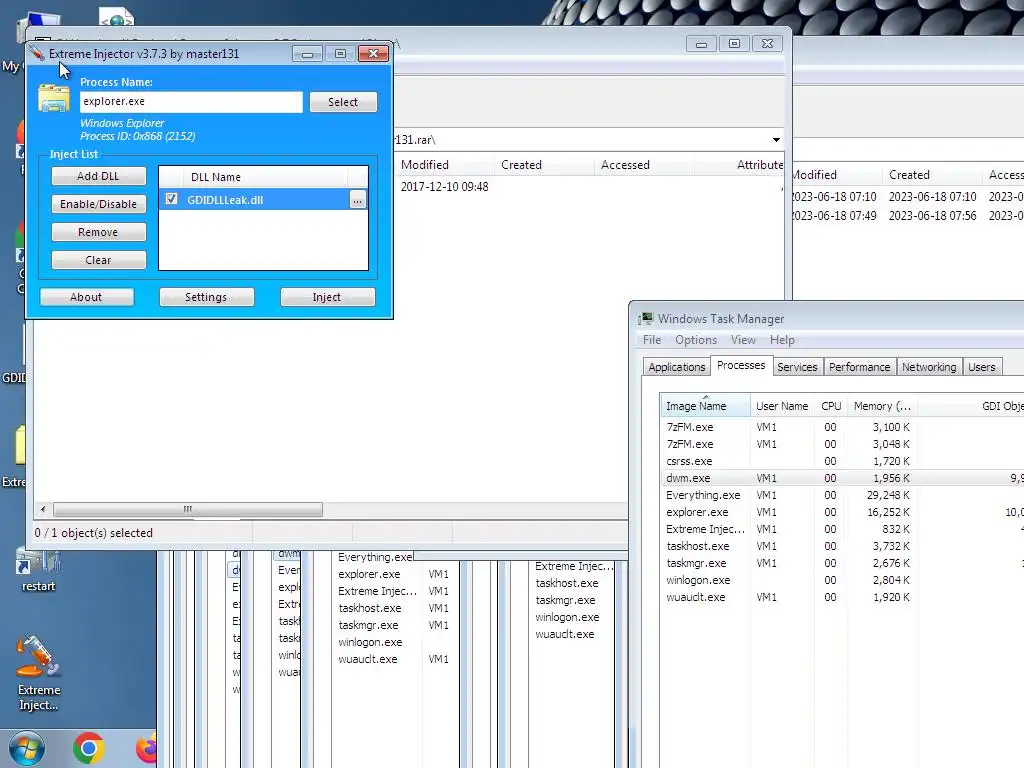
Task: Open the ellipsis options for GDIDLLLeak.dll
Action: coord(357,200)
